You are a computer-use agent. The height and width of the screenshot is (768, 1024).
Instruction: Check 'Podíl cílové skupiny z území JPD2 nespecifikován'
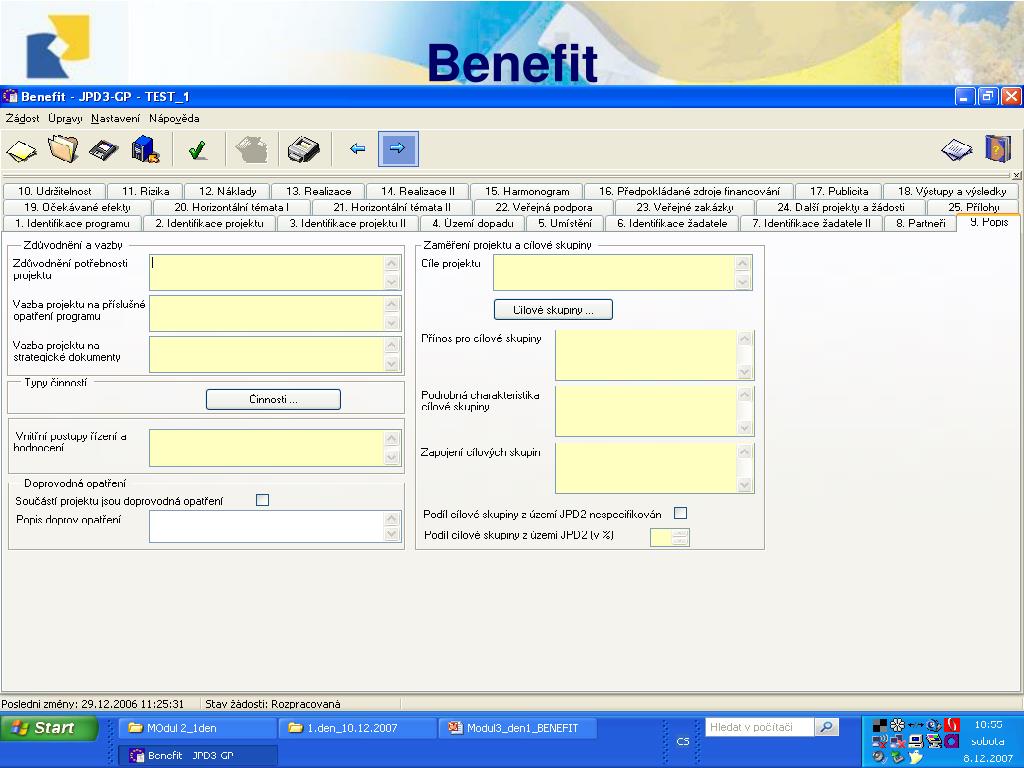click(680, 513)
